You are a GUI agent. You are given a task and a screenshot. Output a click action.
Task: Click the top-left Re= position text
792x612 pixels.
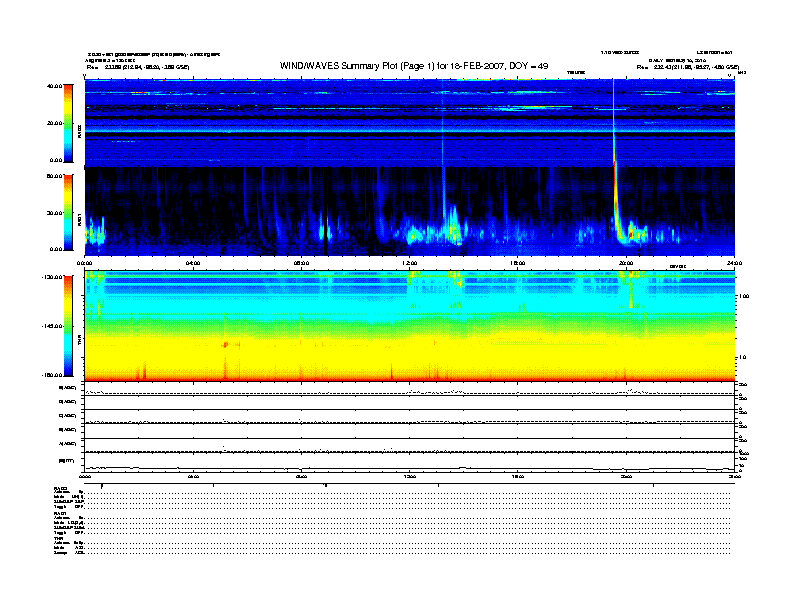pos(137,67)
